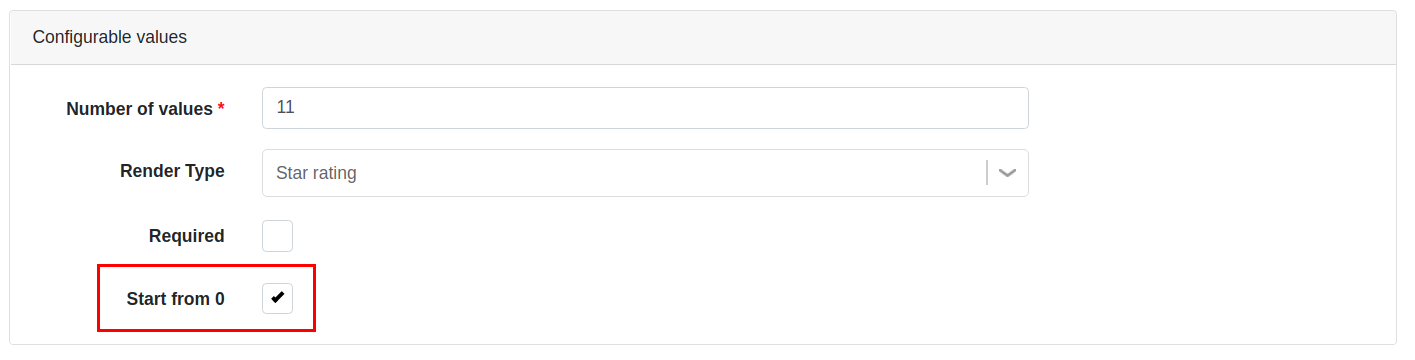Click the separator line beside the dropdown chevron
This screenshot has width=1415, height=360.
click(x=987, y=173)
